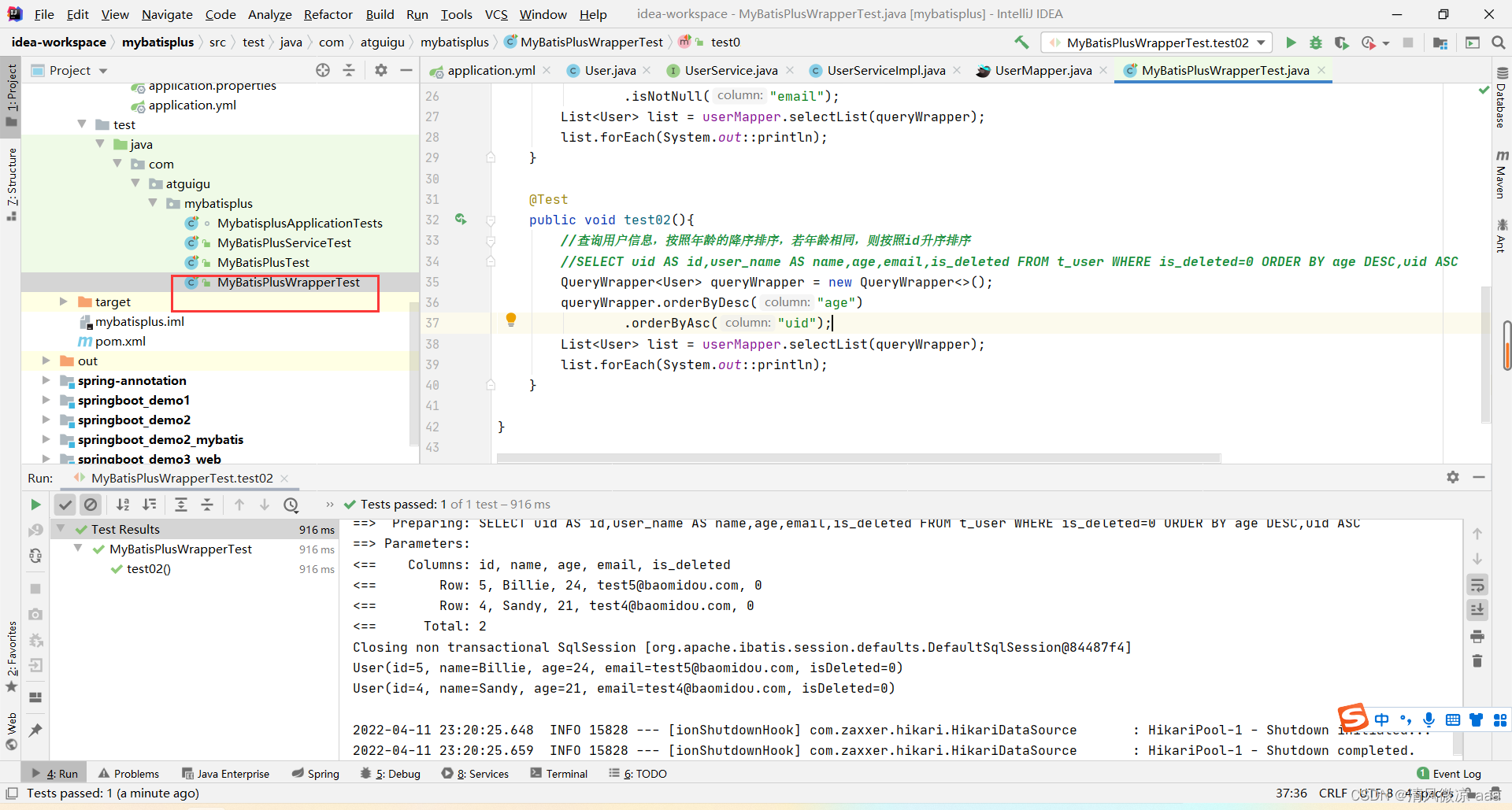Toggle Show Ignored tests filter

click(x=91, y=505)
